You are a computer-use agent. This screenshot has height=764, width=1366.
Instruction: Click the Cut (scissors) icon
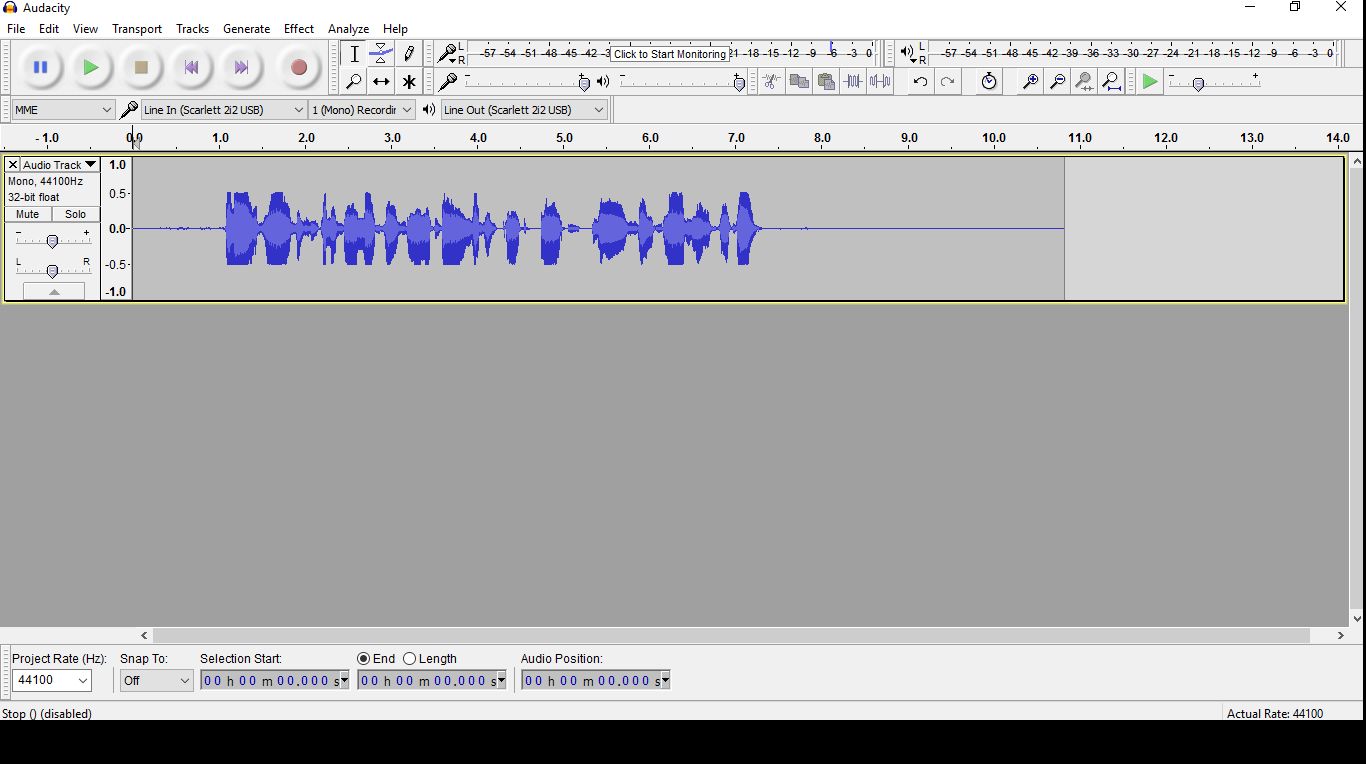[771, 82]
